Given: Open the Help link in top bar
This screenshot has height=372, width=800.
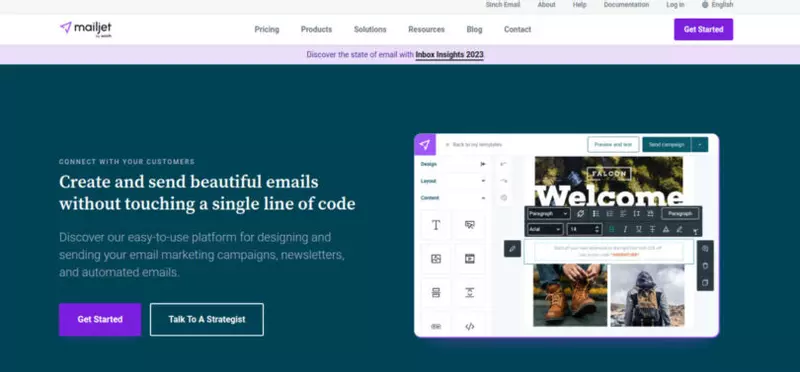Looking at the screenshot, I should [x=580, y=5].
